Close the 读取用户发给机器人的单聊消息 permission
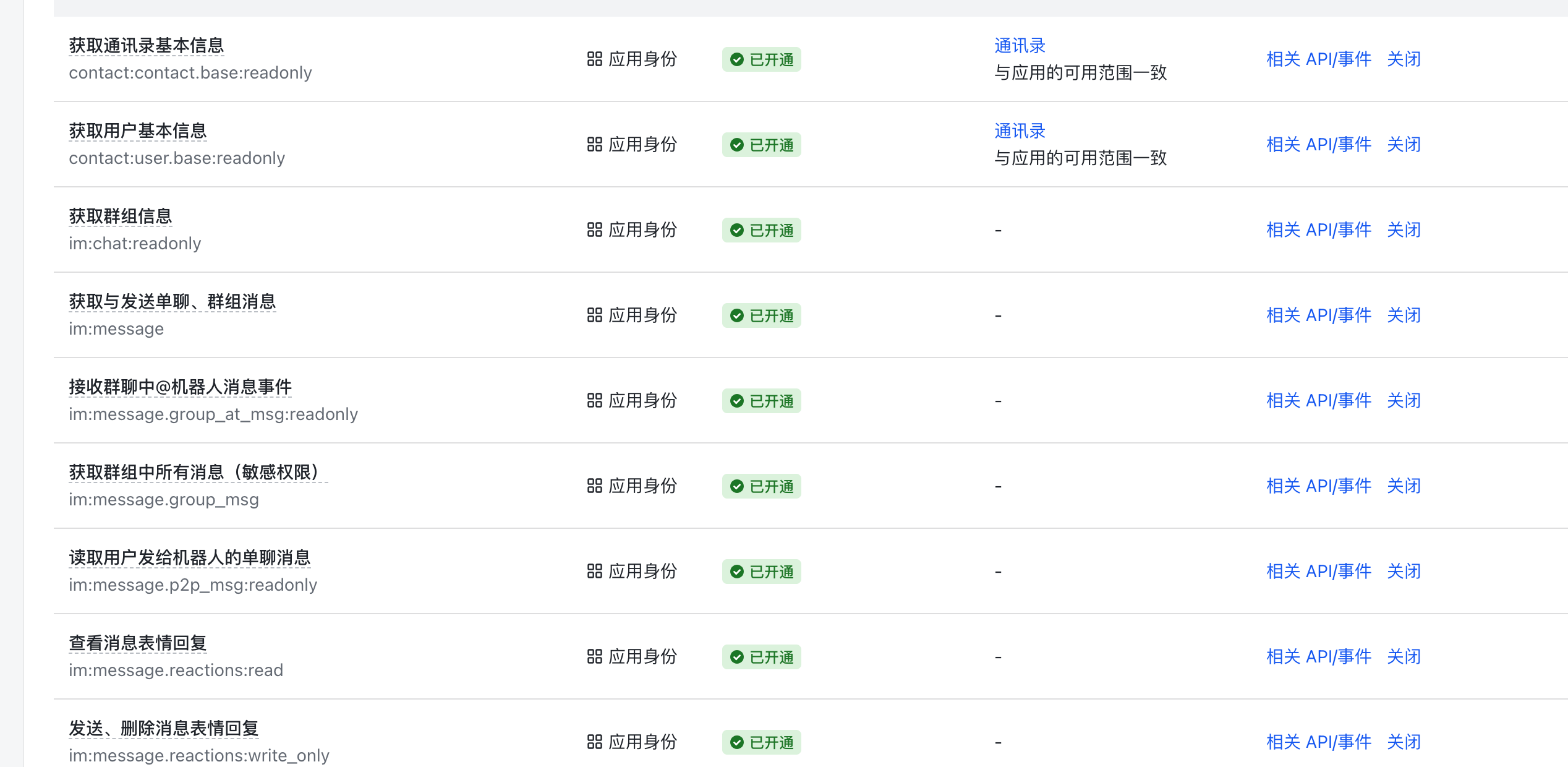The image size is (1568, 767). pos(1404,572)
